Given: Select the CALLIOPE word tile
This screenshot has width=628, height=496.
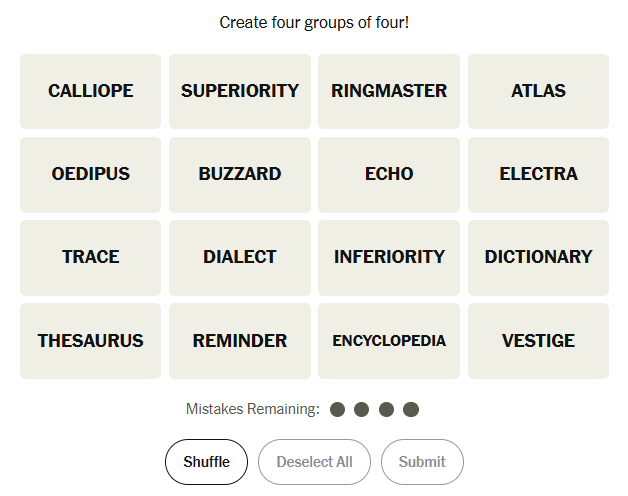Looking at the screenshot, I should 90,91.
